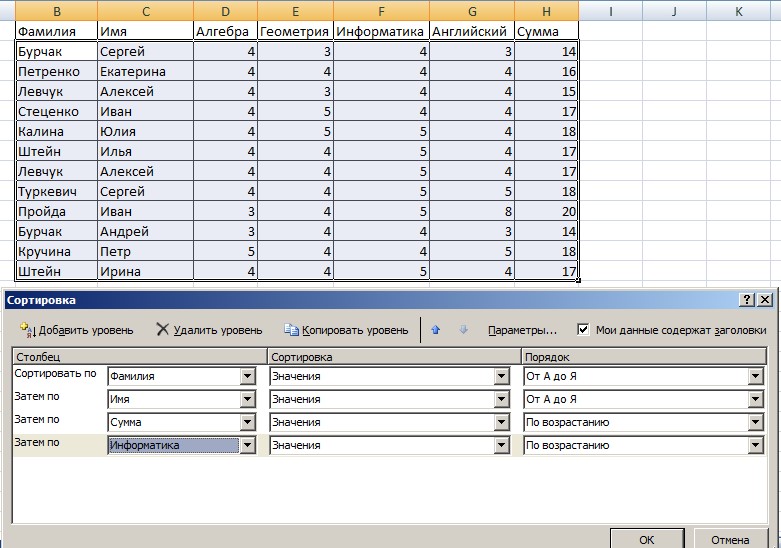Open the Параметры... options button

click(522, 330)
